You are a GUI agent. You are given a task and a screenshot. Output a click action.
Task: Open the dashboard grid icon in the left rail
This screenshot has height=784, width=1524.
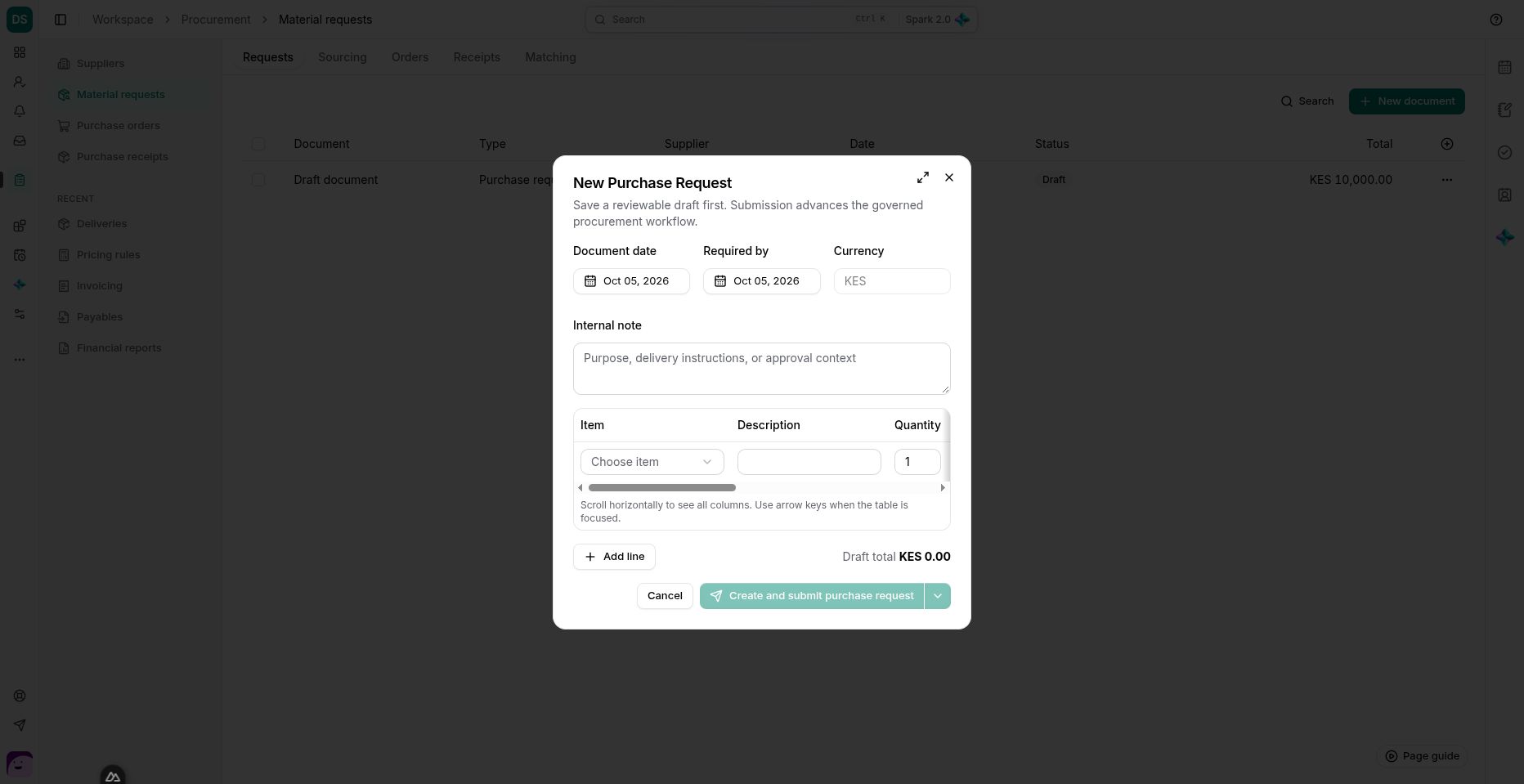point(20,52)
